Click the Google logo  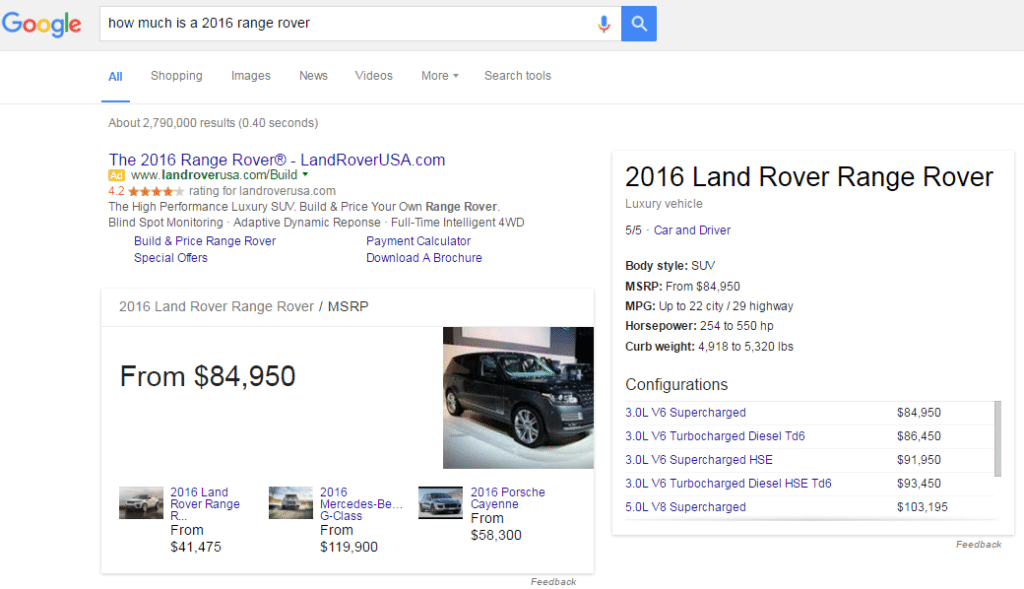coord(42,24)
